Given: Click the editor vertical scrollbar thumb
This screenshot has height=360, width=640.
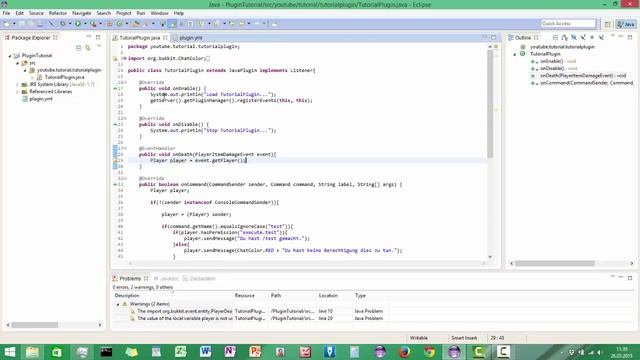Looking at the screenshot, I should point(490,104).
